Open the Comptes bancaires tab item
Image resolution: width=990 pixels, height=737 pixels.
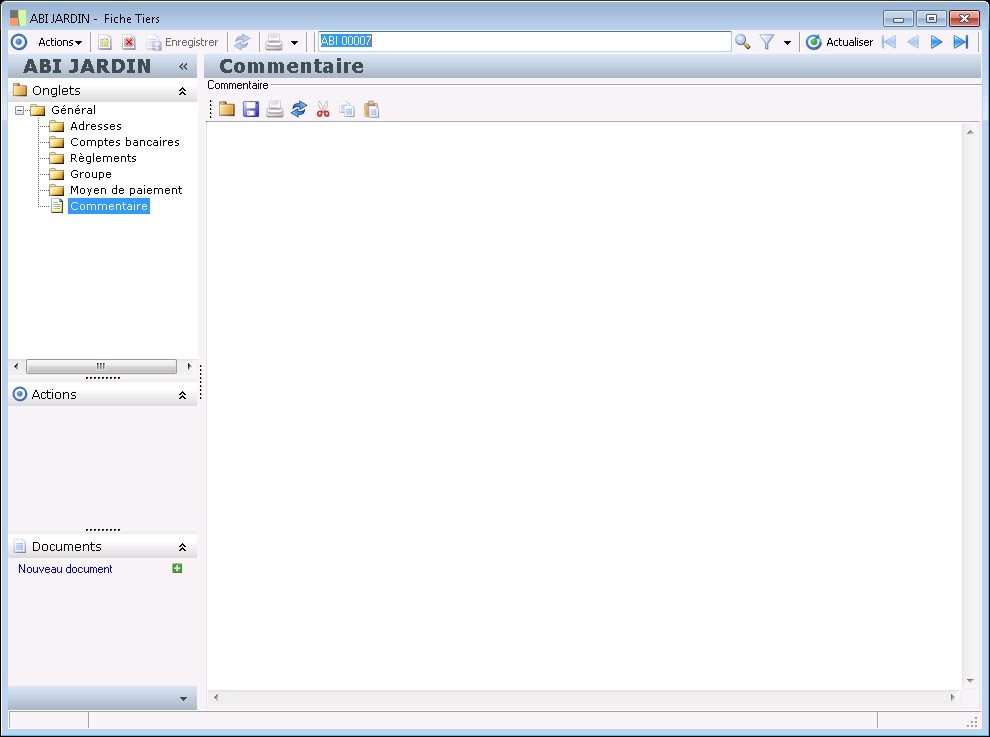coord(125,142)
